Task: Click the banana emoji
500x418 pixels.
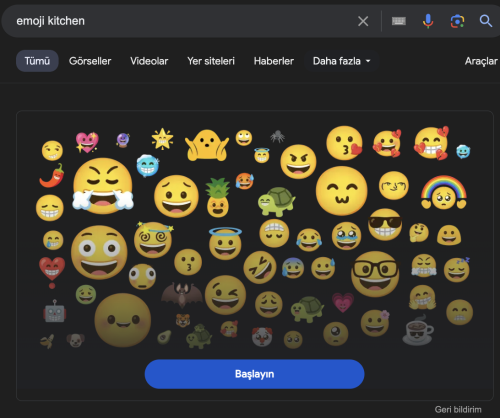Action: 47,341
